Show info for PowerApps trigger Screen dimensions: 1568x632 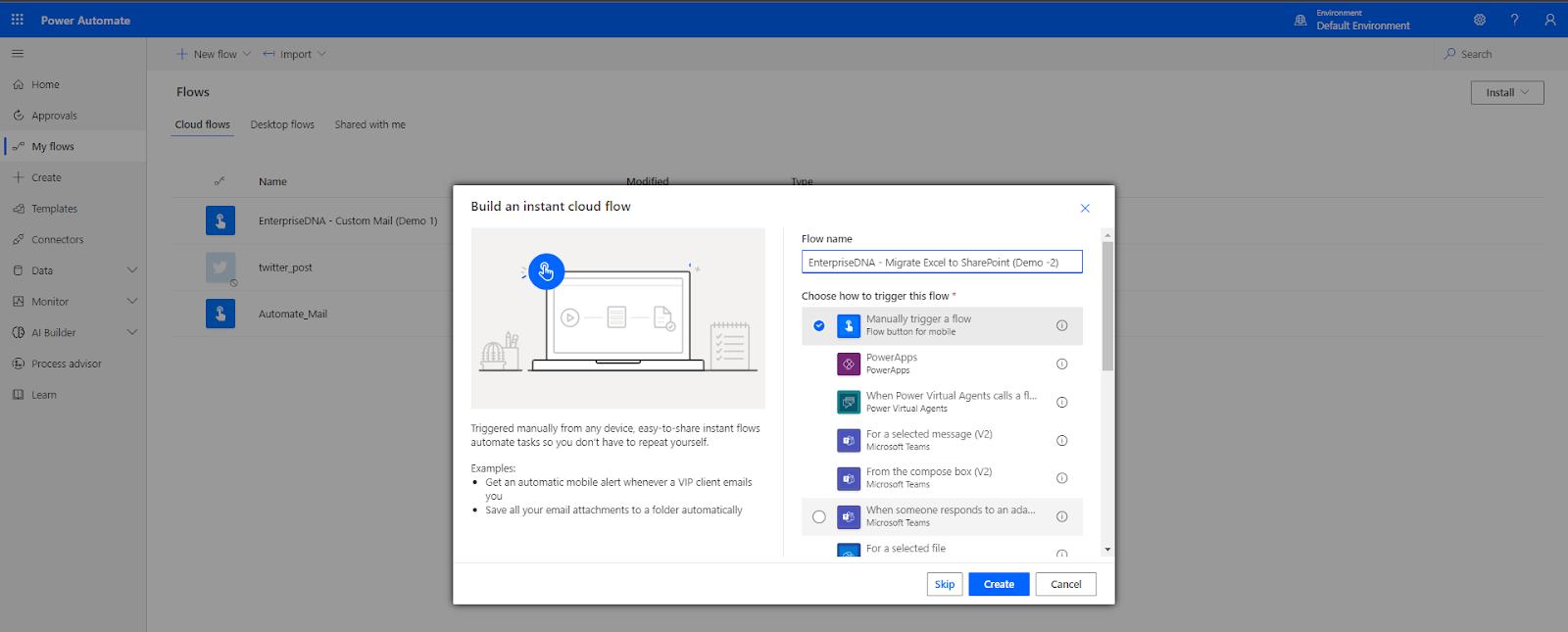click(x=1061, y=364)
